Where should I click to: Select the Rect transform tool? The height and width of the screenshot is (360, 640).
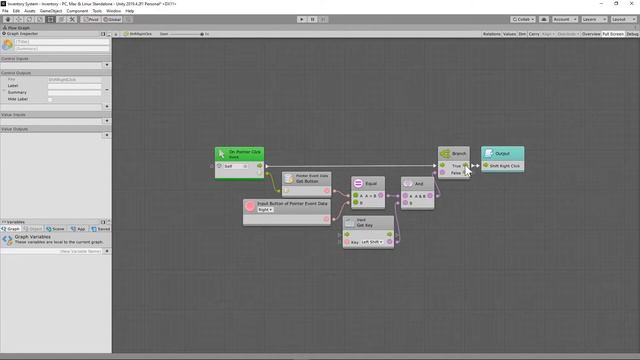[x=50, y=19]
